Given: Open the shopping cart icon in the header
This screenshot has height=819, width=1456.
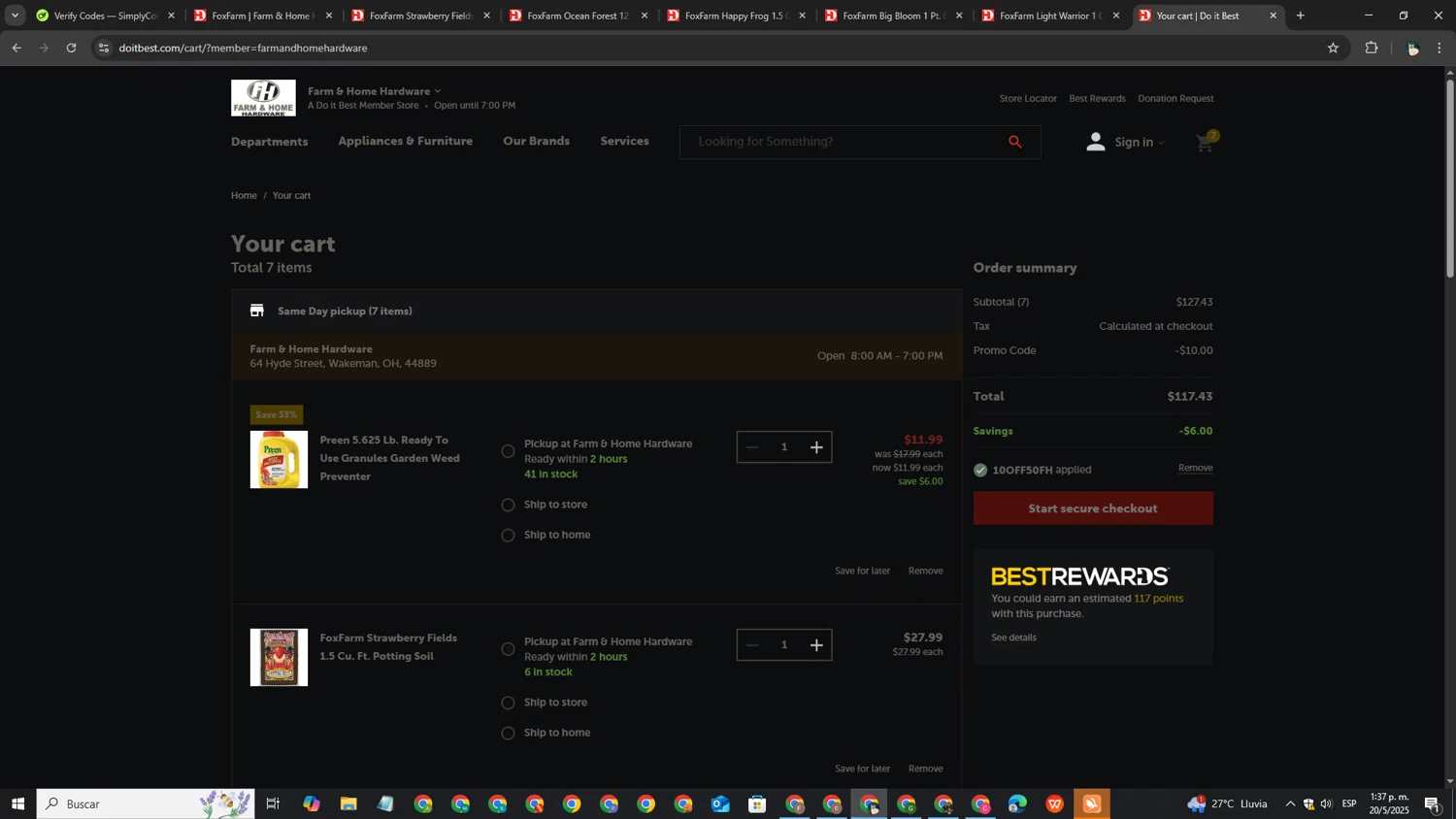Looking at the screenshot, I should tap(1207, 143).
